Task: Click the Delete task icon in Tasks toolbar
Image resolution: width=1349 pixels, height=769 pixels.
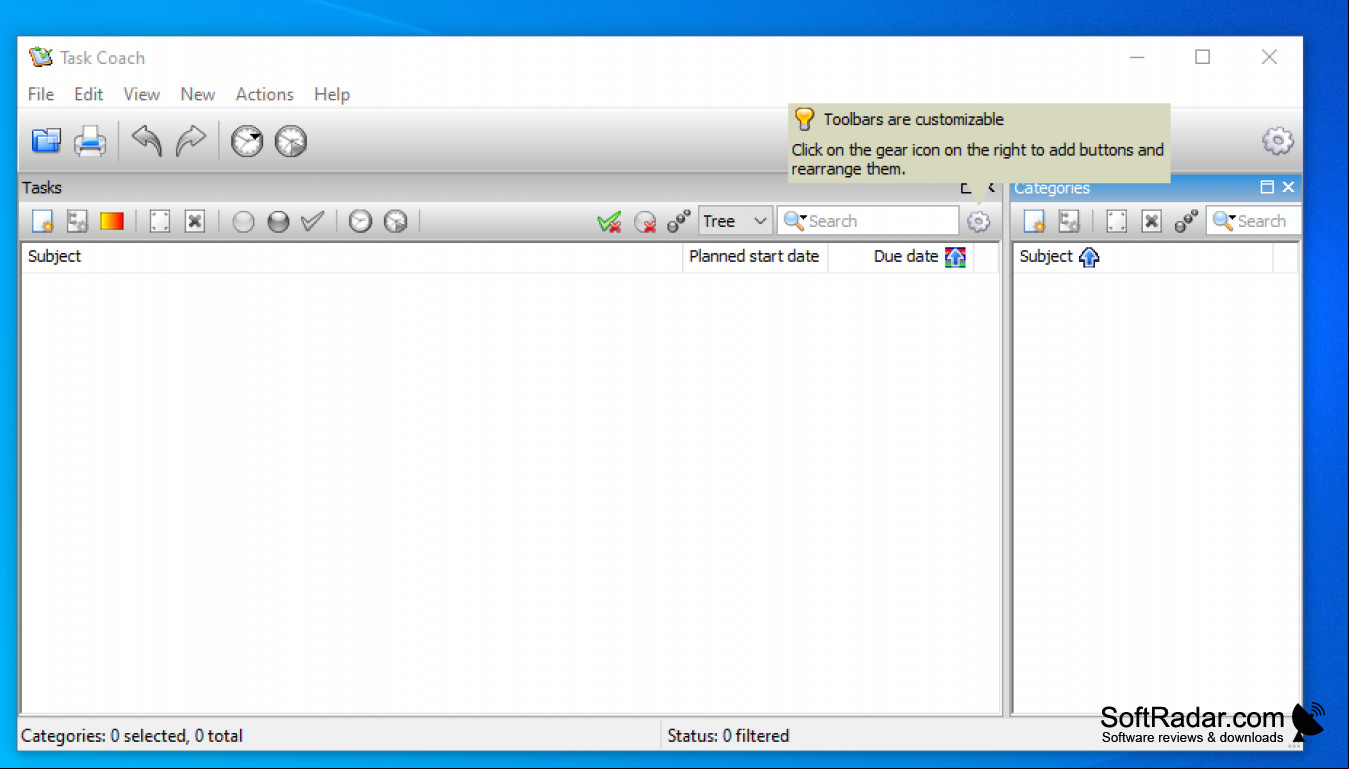Action: (195, 221)
